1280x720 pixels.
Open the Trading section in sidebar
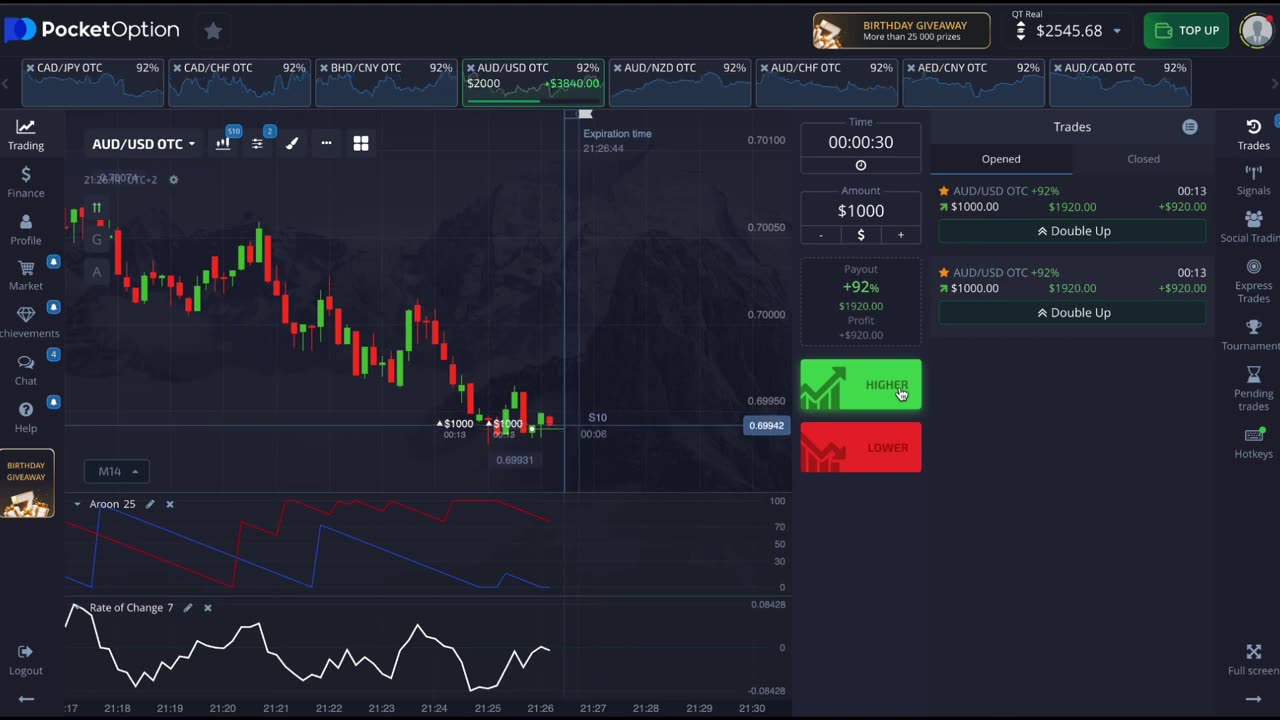coord(26,134)
